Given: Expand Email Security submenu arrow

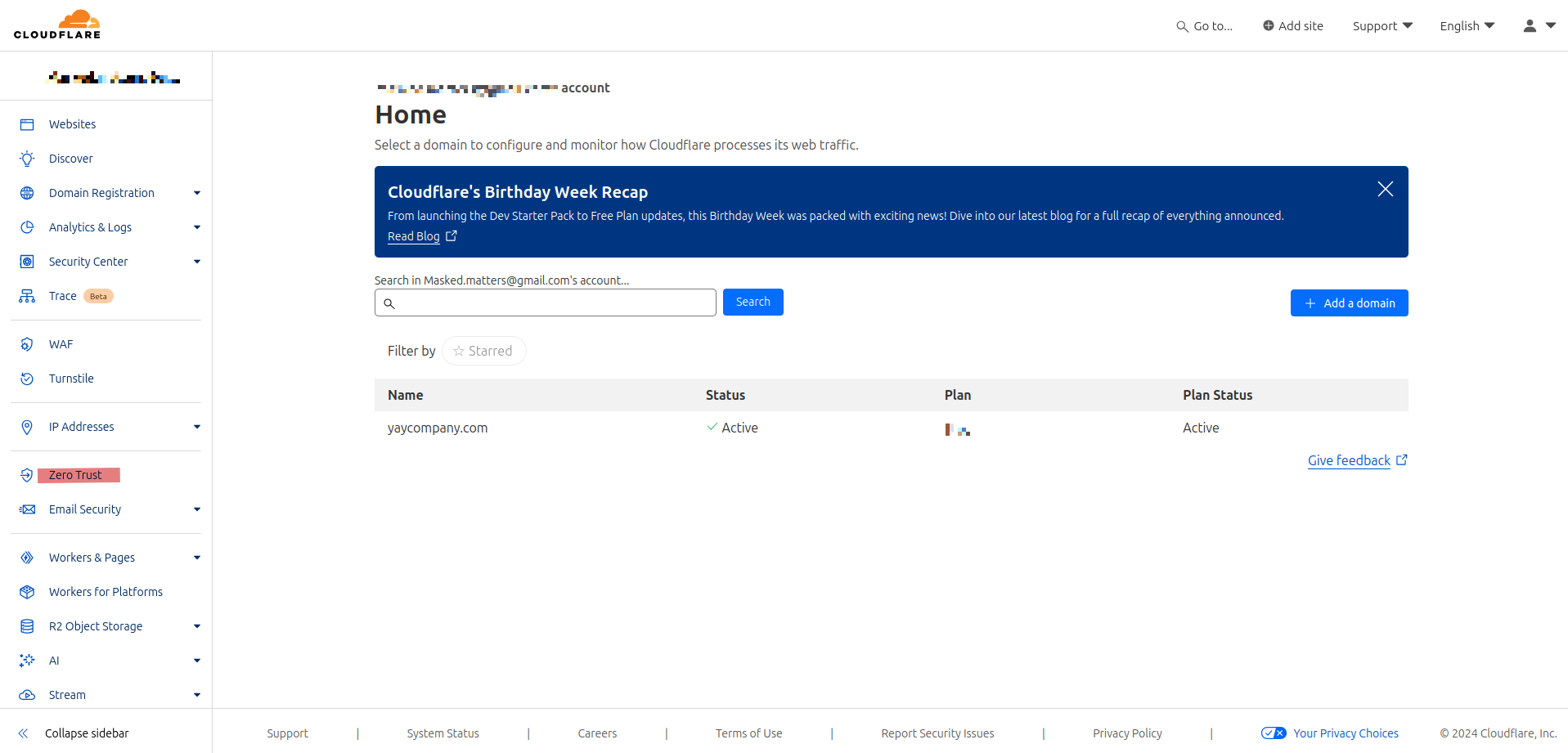Looking at the screenshot, I should click(197, 509).
